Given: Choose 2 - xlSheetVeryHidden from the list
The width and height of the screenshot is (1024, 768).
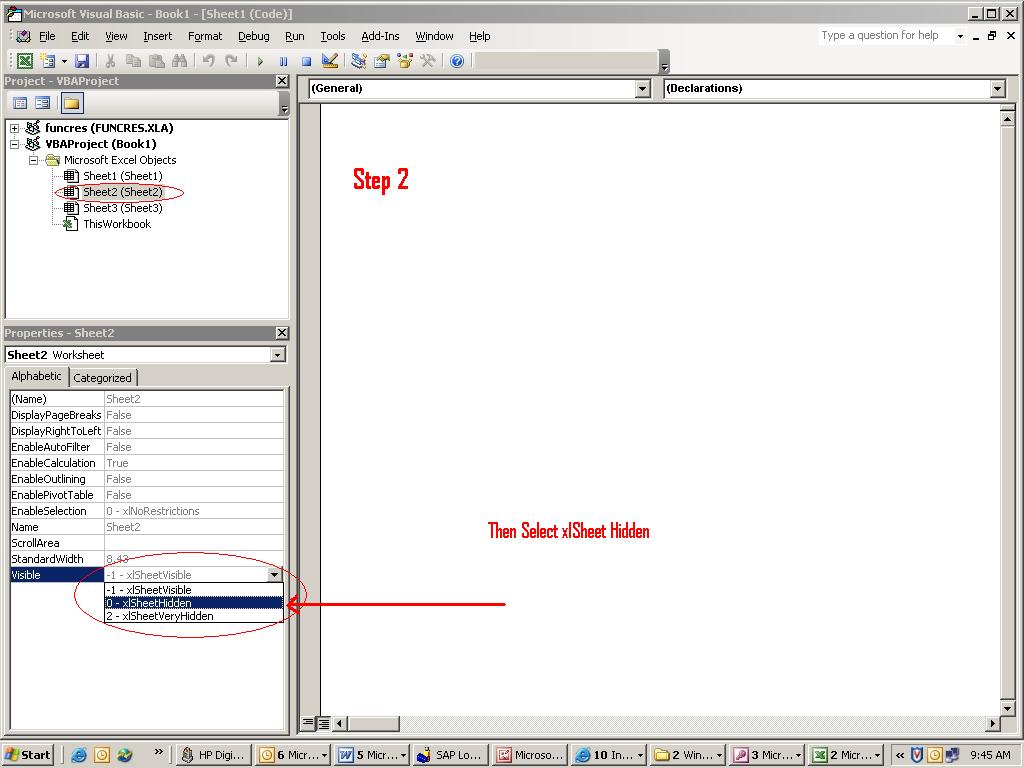Looking at the screenshot, I should [x=194, y=616].
